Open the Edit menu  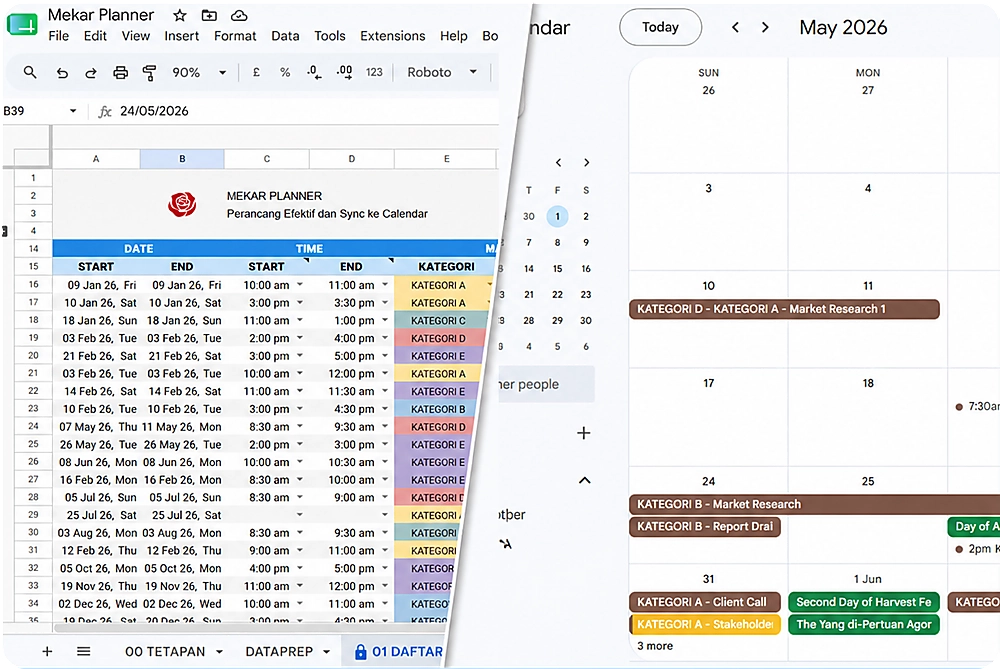point(95,36)
